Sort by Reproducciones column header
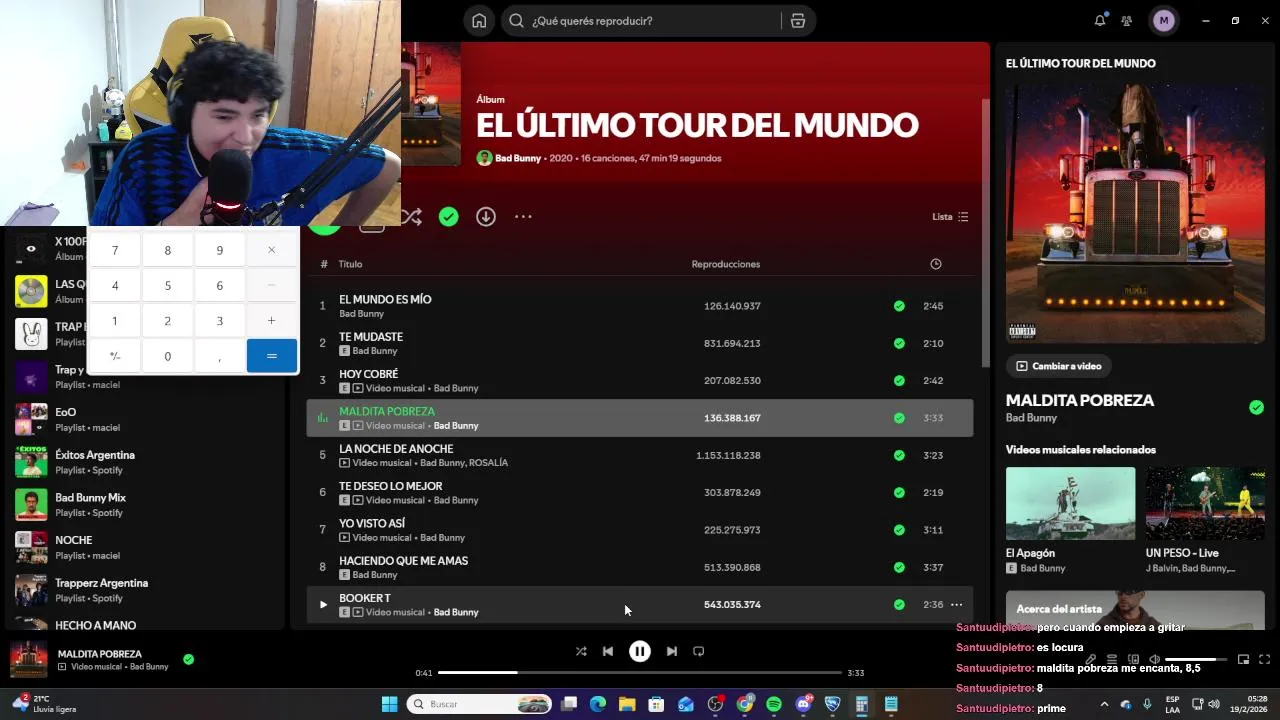Image resolution: width=1280 pixels, height=720 pixels. pyautogui.click(x=726, y=264)
